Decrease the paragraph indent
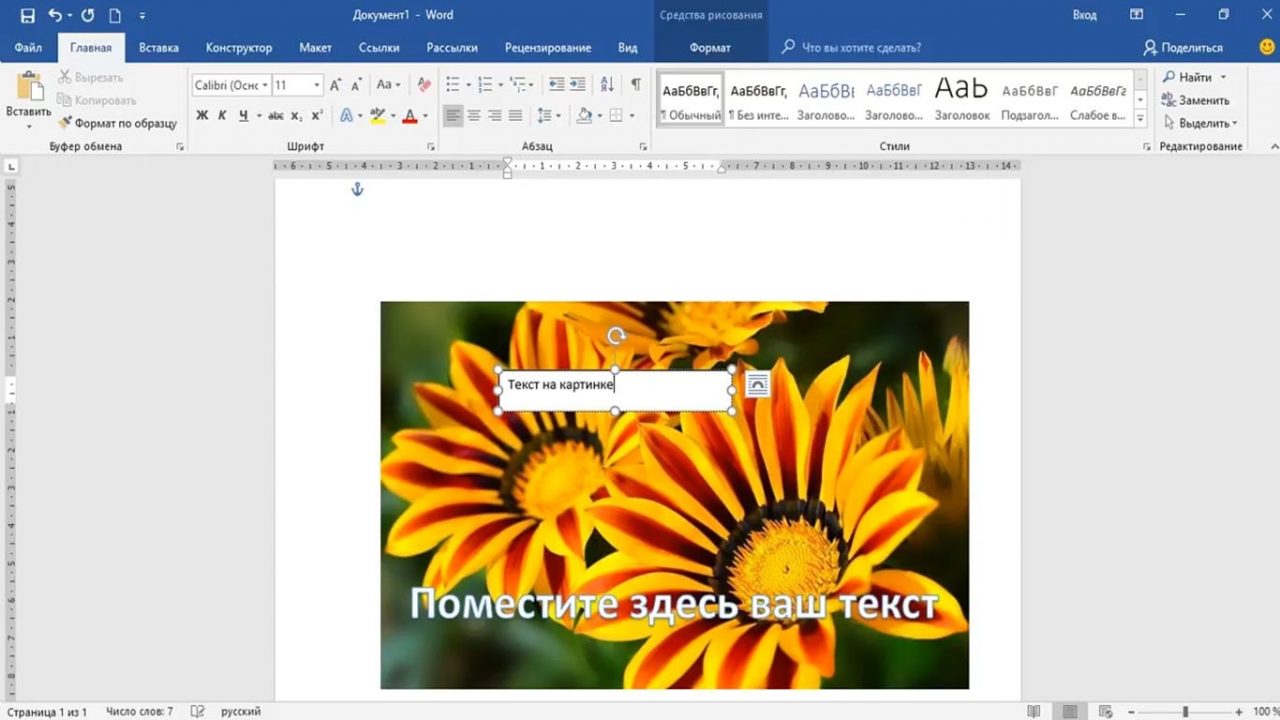The height and width of the screenshot is (720, 1280). tap(556, 85)
